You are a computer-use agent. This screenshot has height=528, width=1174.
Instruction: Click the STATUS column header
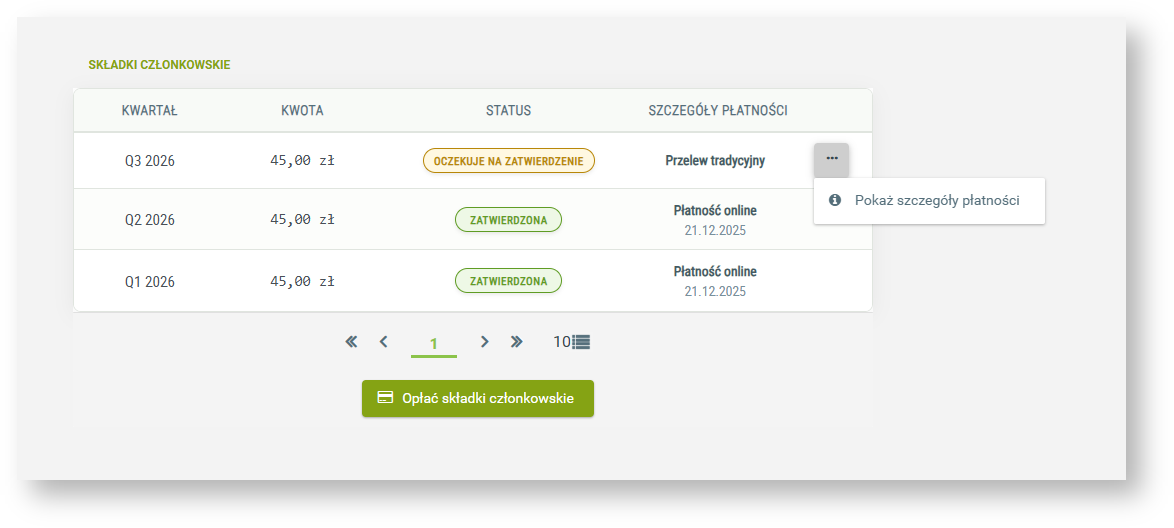508,111
